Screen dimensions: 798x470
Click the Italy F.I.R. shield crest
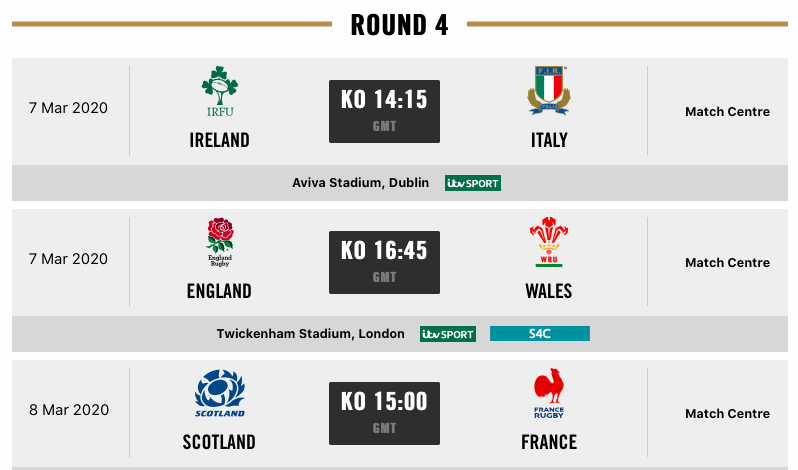pos(549,91)
